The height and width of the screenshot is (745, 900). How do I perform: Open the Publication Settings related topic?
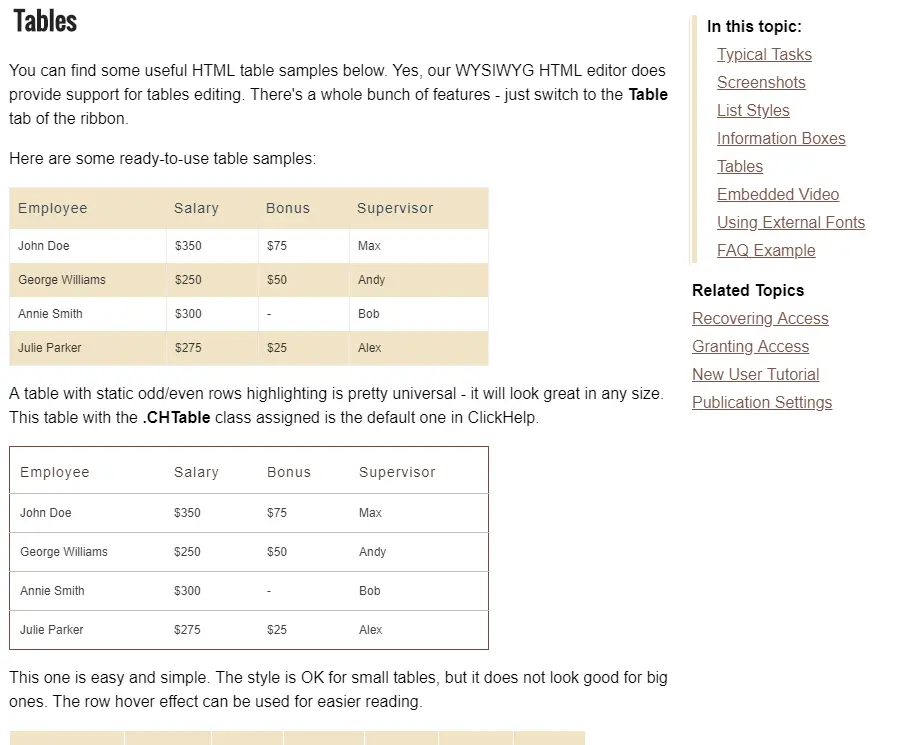[x=762, y=403]
